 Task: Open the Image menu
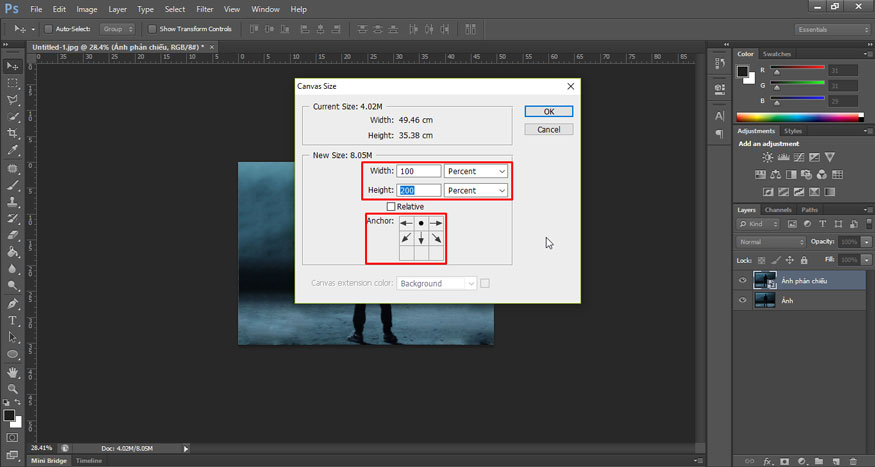pyautogui.click(x=86, y=9)
